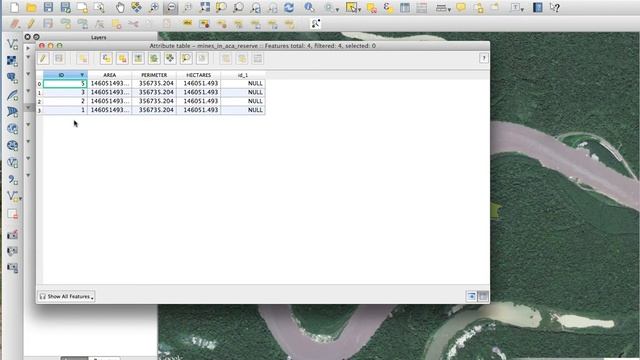
Task: Open attribute table help question button
Action: pyautogui.click(x=484, y=58)
